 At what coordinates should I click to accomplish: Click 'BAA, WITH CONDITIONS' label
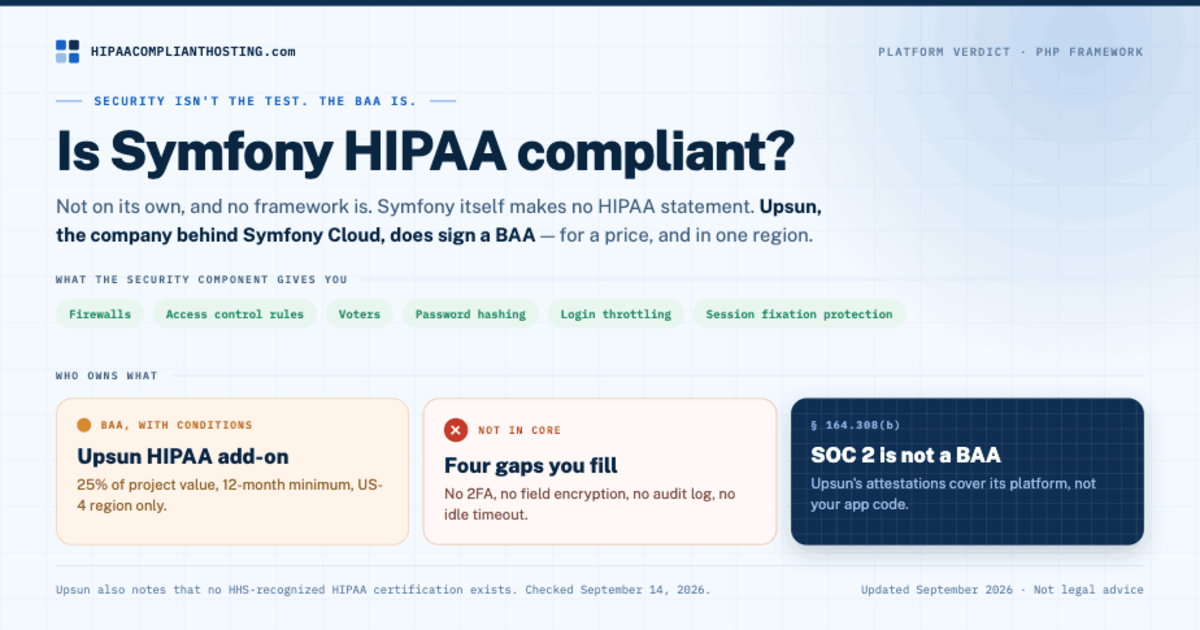[177, 425]
